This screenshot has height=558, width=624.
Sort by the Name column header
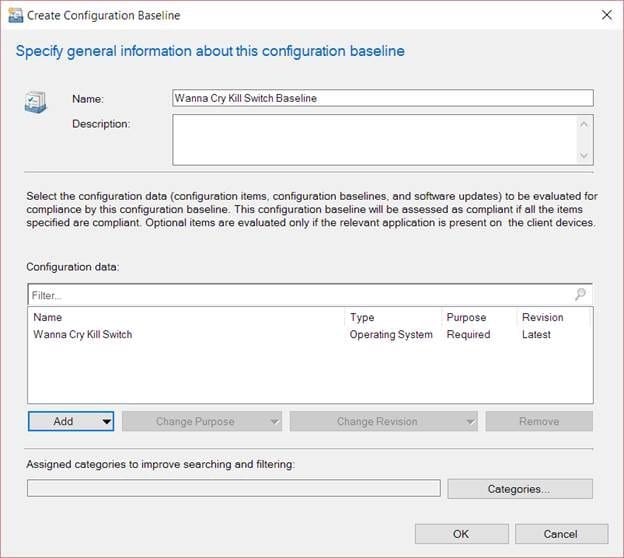point(187,317)
